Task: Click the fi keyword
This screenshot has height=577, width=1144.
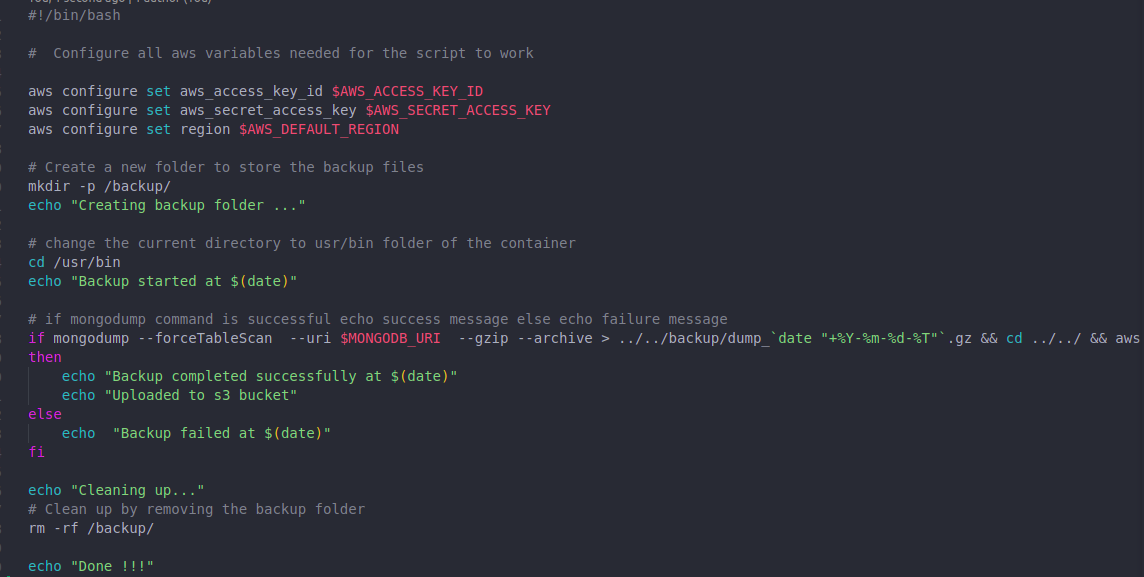Action: coord(36,452)
